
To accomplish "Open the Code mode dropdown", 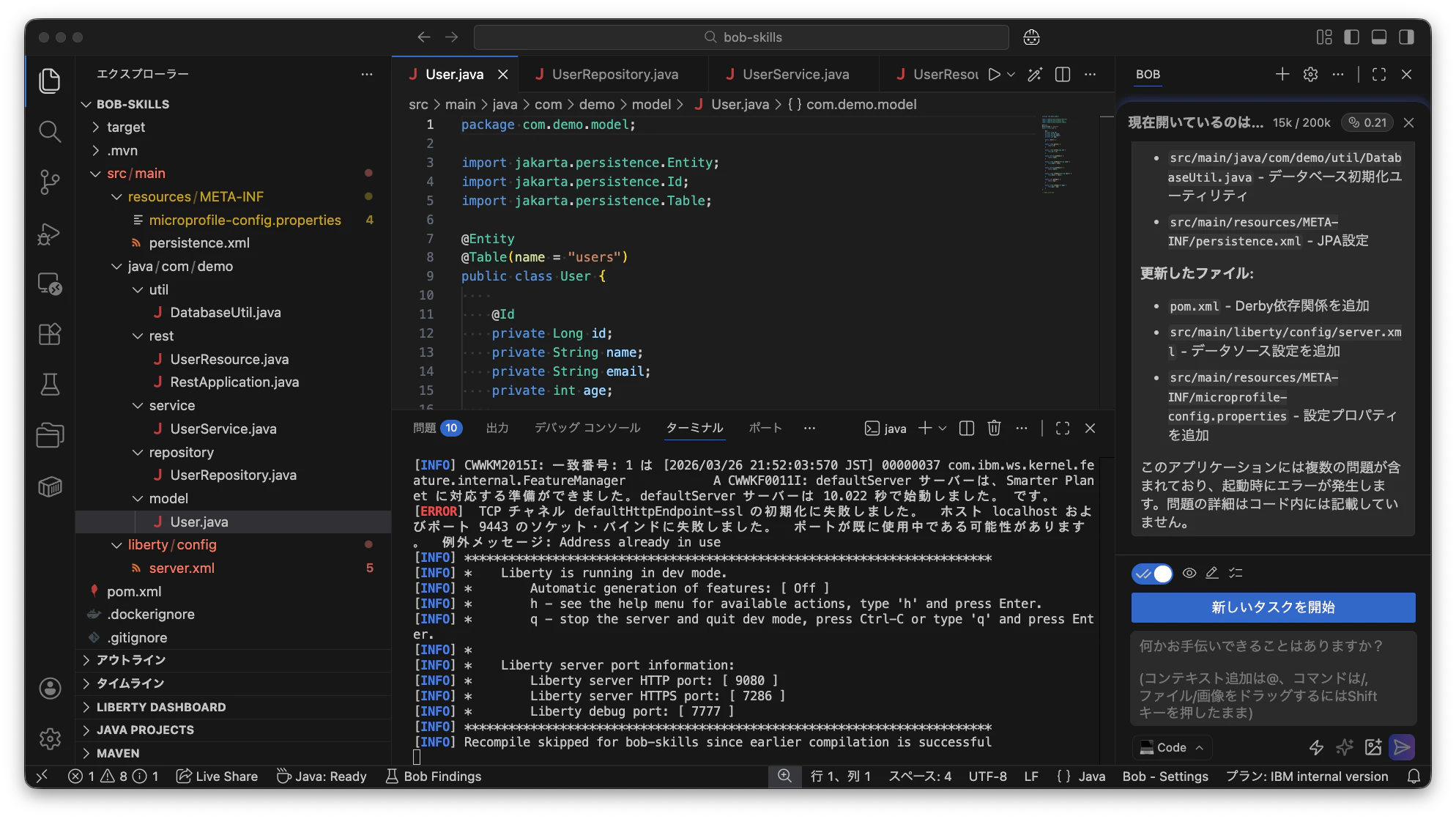I will pyautogui.click(x=1172, y=747).
